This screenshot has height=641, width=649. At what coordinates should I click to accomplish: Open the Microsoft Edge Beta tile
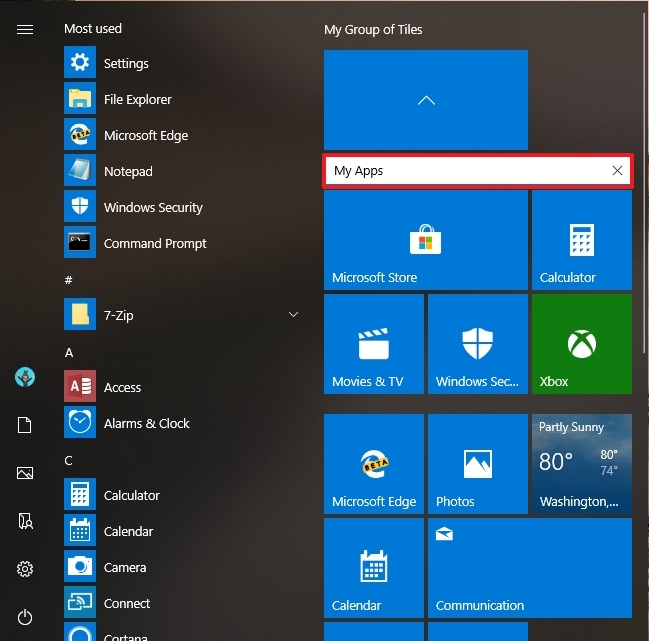point(374,464)
